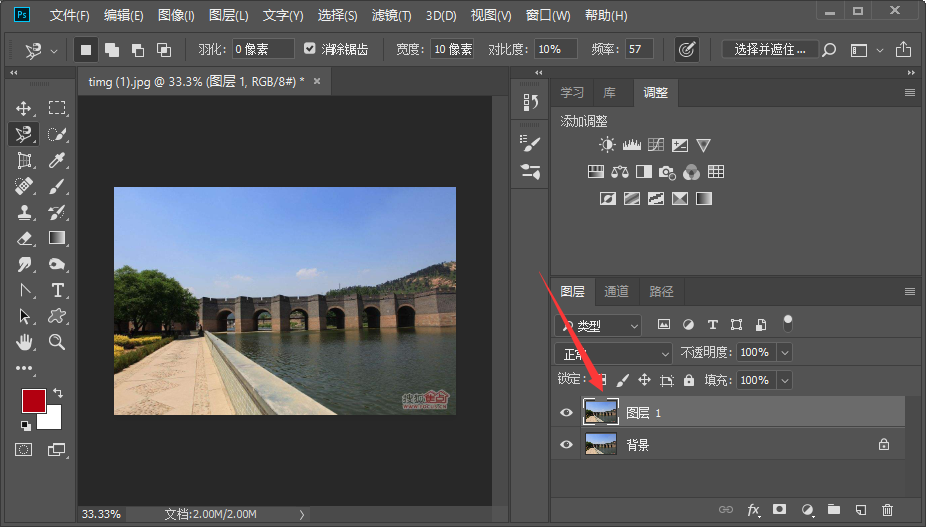The height and width of the screenshot is (527, 926).
Task: Click the red foreground color swatch
Action: click(34, 401)
